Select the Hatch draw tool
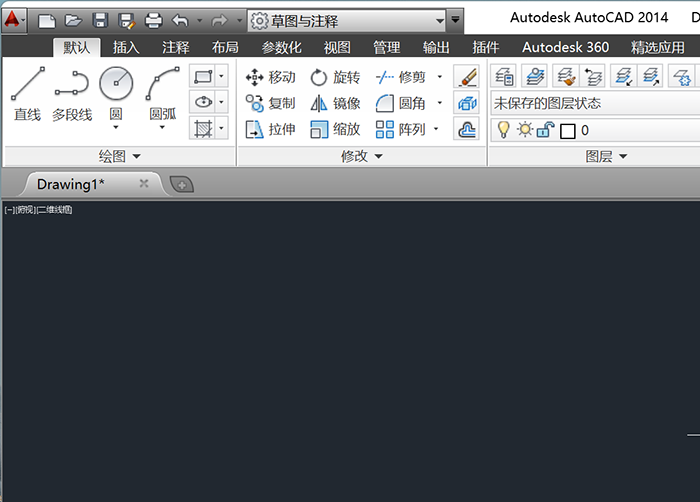 click(x=203, y=129)
